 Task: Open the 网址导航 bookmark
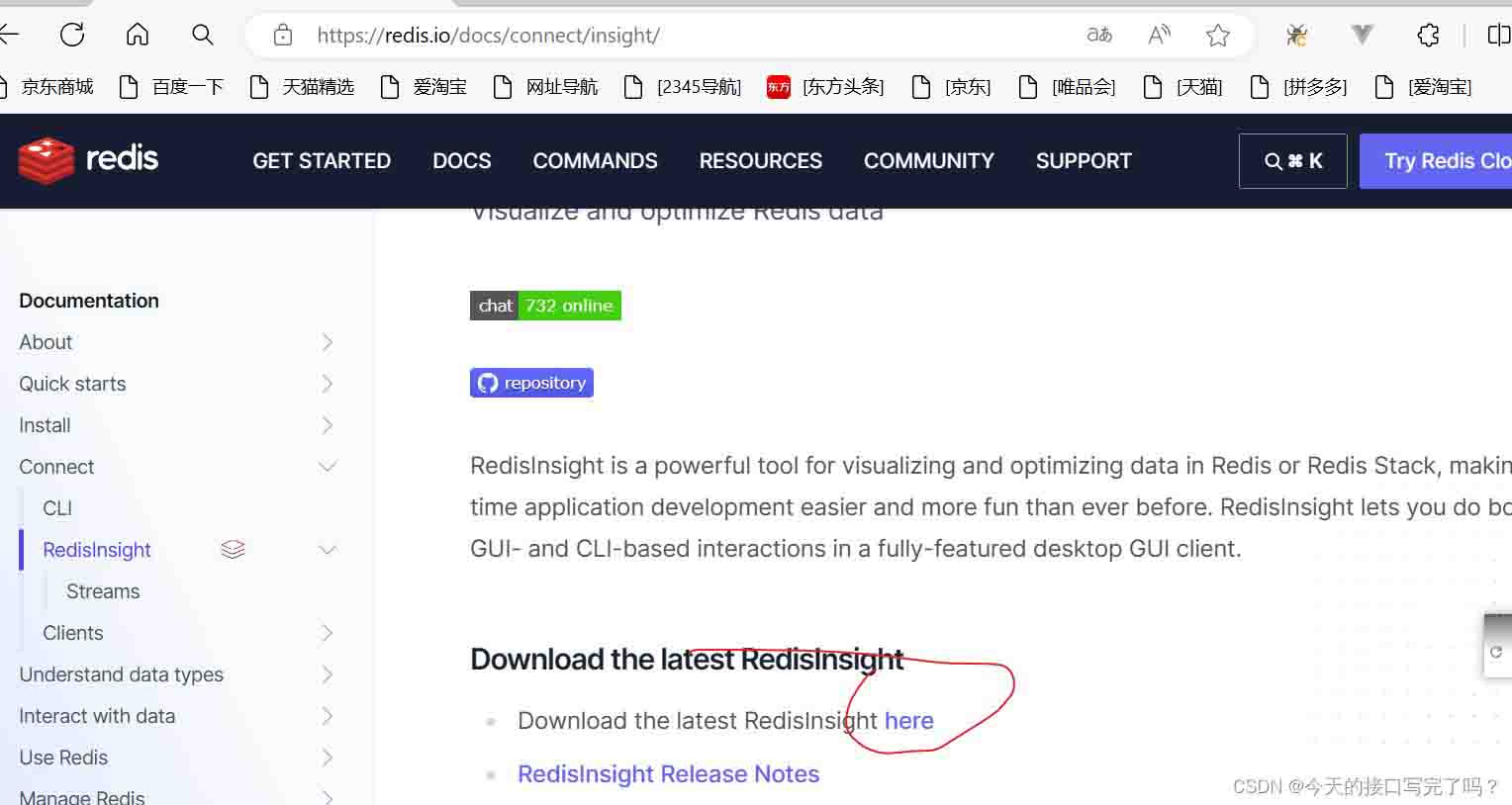coord(545,87)
